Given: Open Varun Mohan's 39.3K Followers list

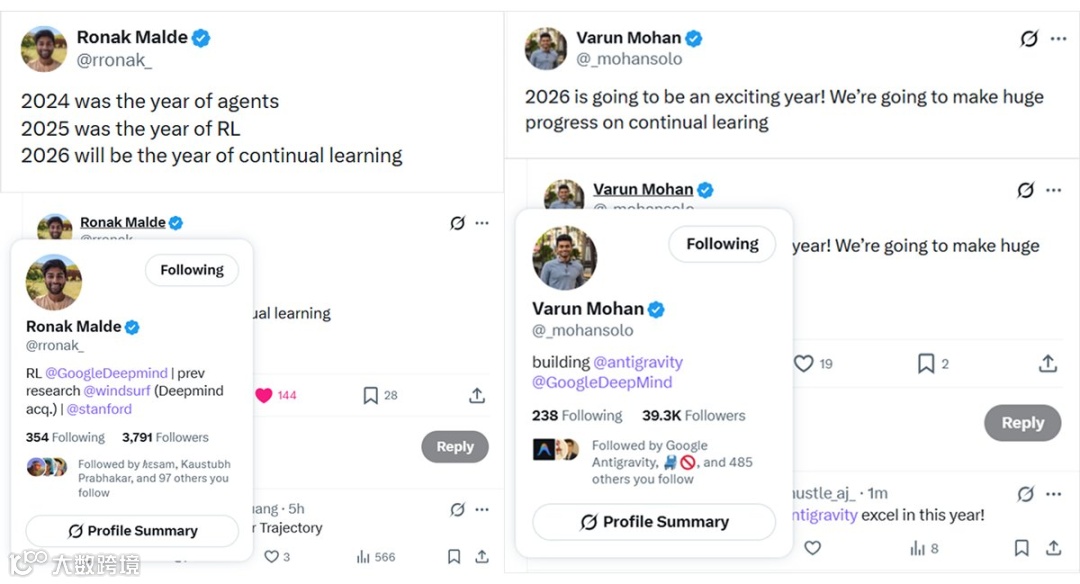Looking at the screenshot, I should pos(693,416).
